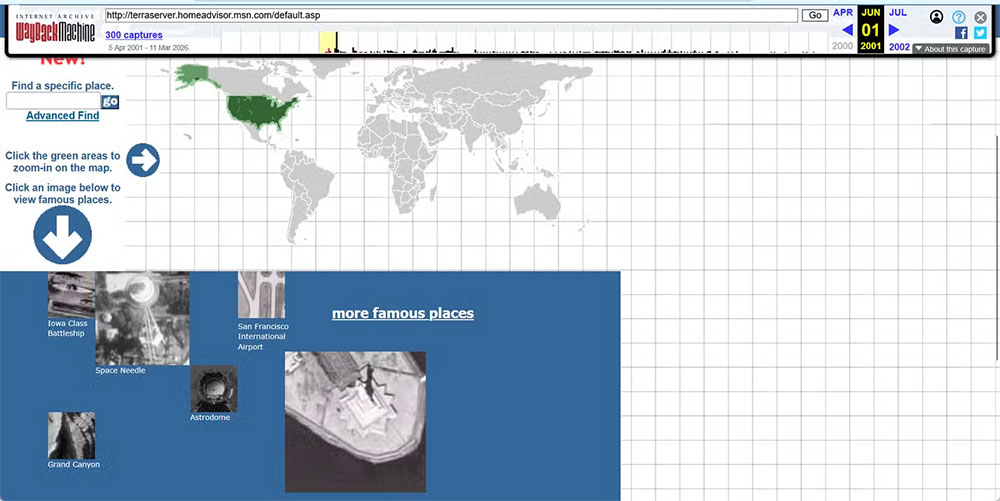Viewport: 1000px width, 501px height.
Task: Open the 300 captures link
Action: click(x=134, y=35)
